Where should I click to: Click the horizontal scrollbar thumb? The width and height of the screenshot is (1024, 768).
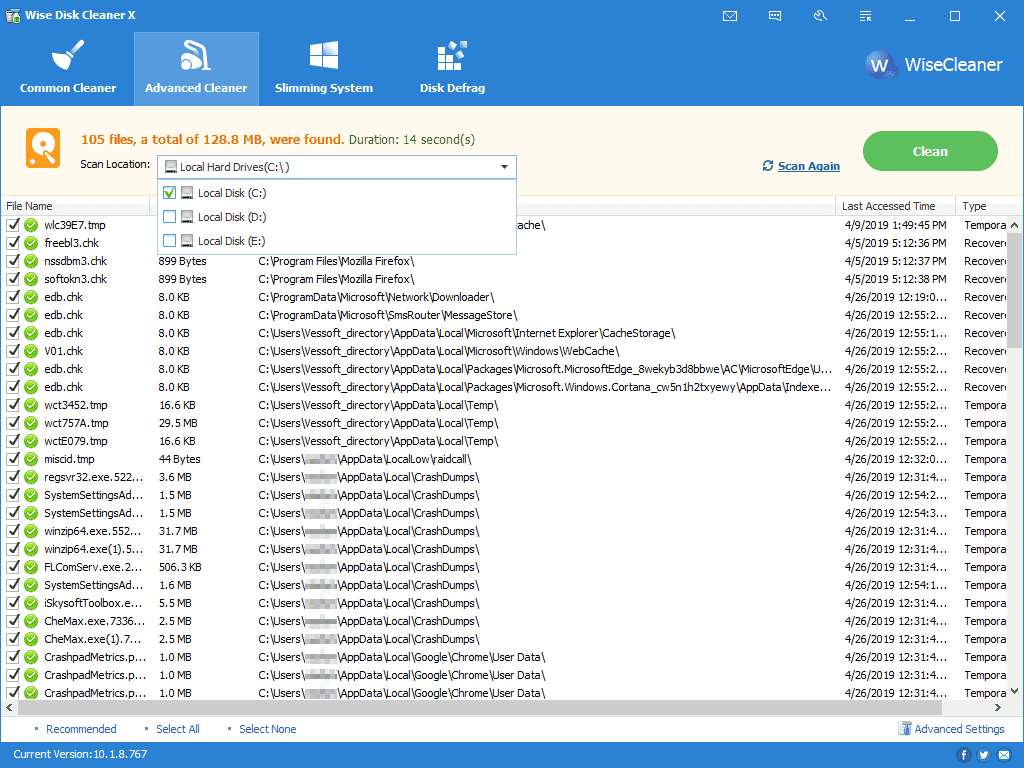[480, 707]
